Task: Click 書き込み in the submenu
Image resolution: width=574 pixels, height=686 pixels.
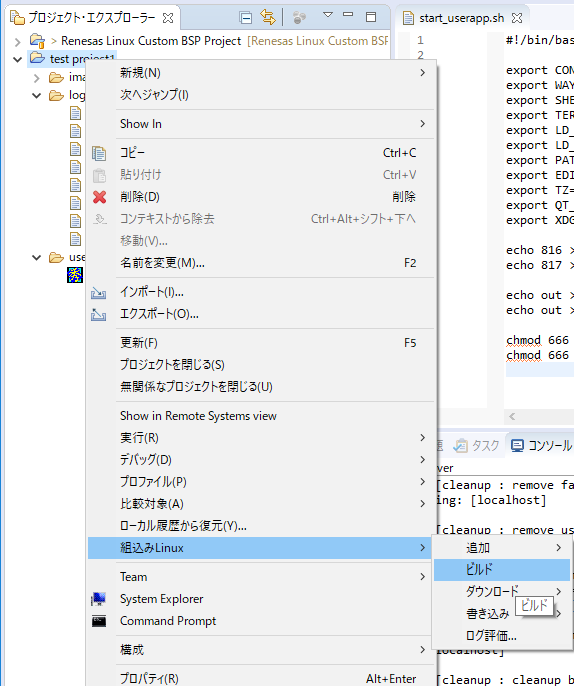Action: pyautogui.click(x=488, y=614)
